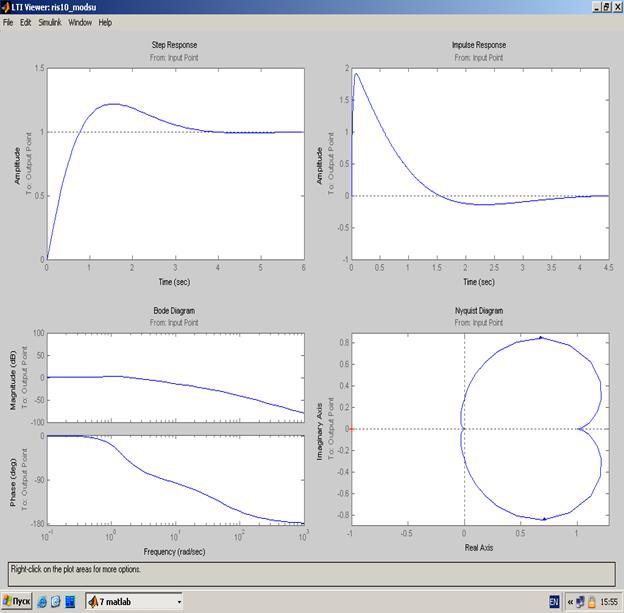
Task: Click the red critical point on Nyquist diagram
Action: coord(351,429)
